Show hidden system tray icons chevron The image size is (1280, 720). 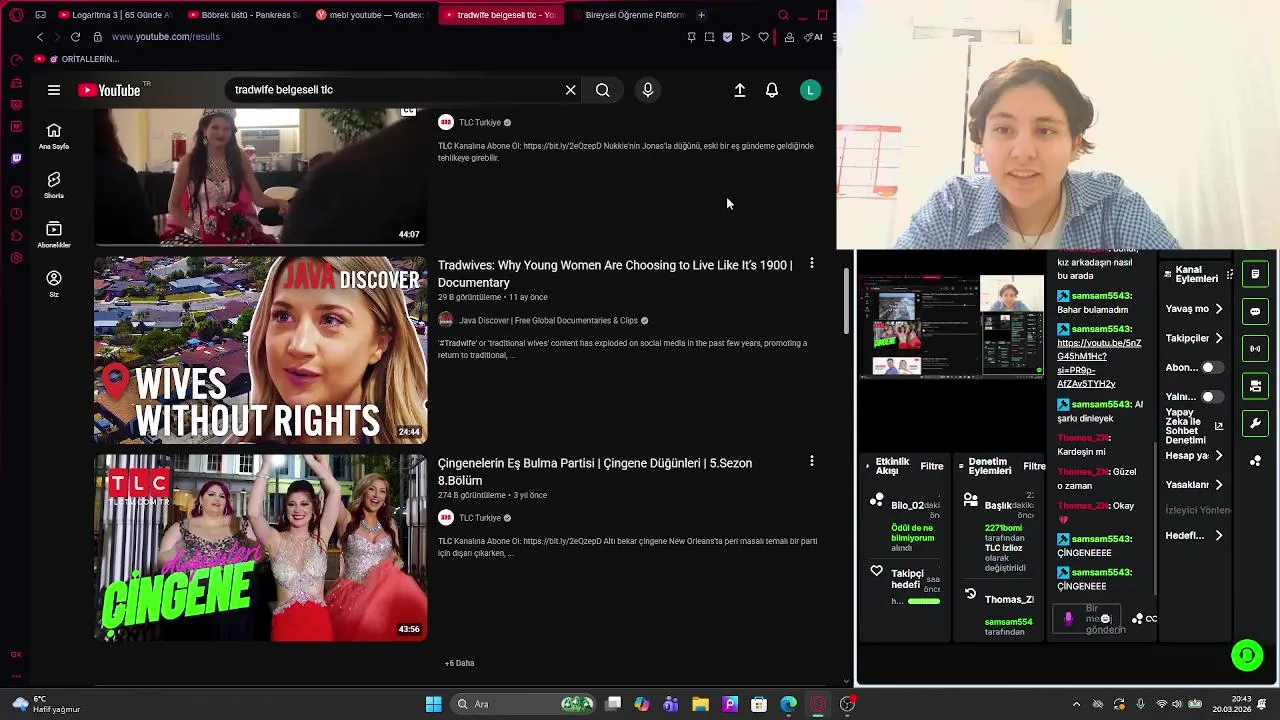1076,704
